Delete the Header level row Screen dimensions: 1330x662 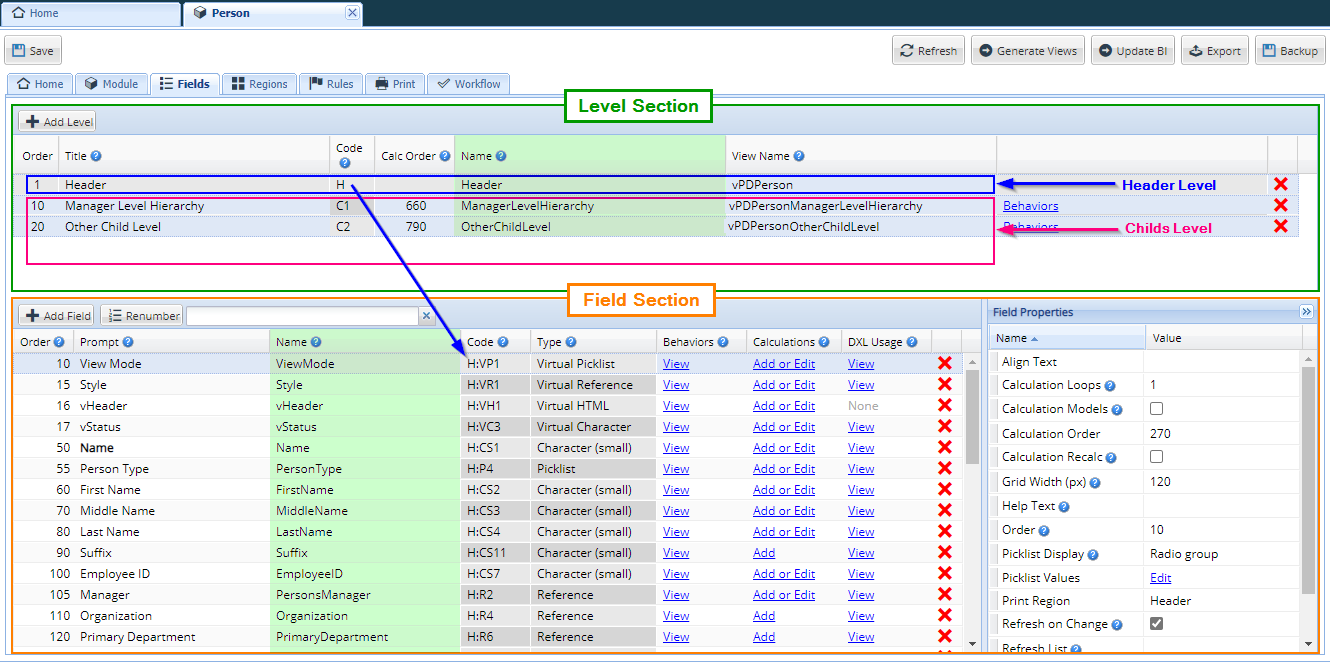[1281, 184]
